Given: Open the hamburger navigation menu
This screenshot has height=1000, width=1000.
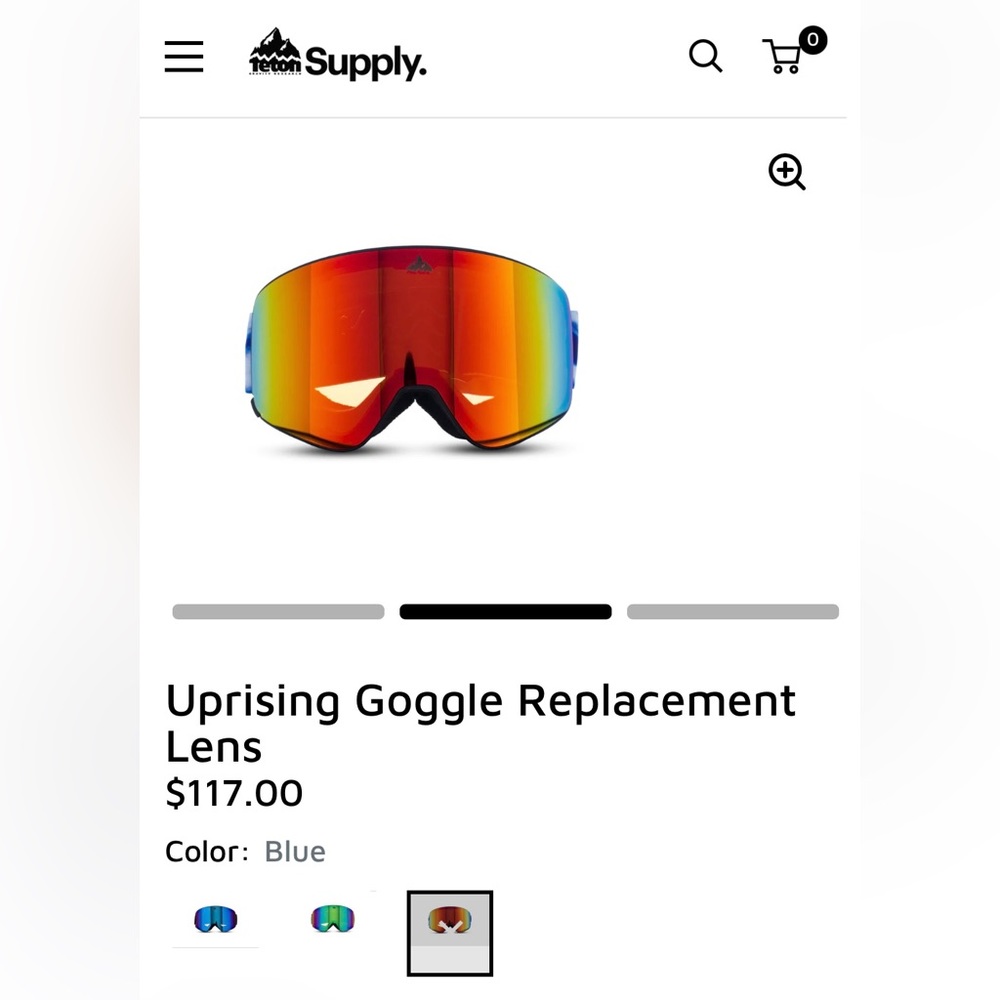Looking at the screenshot, I should 183,57.
